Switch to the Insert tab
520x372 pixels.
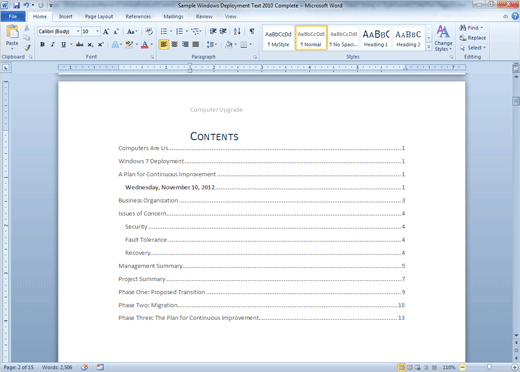[x=65, y=16]
